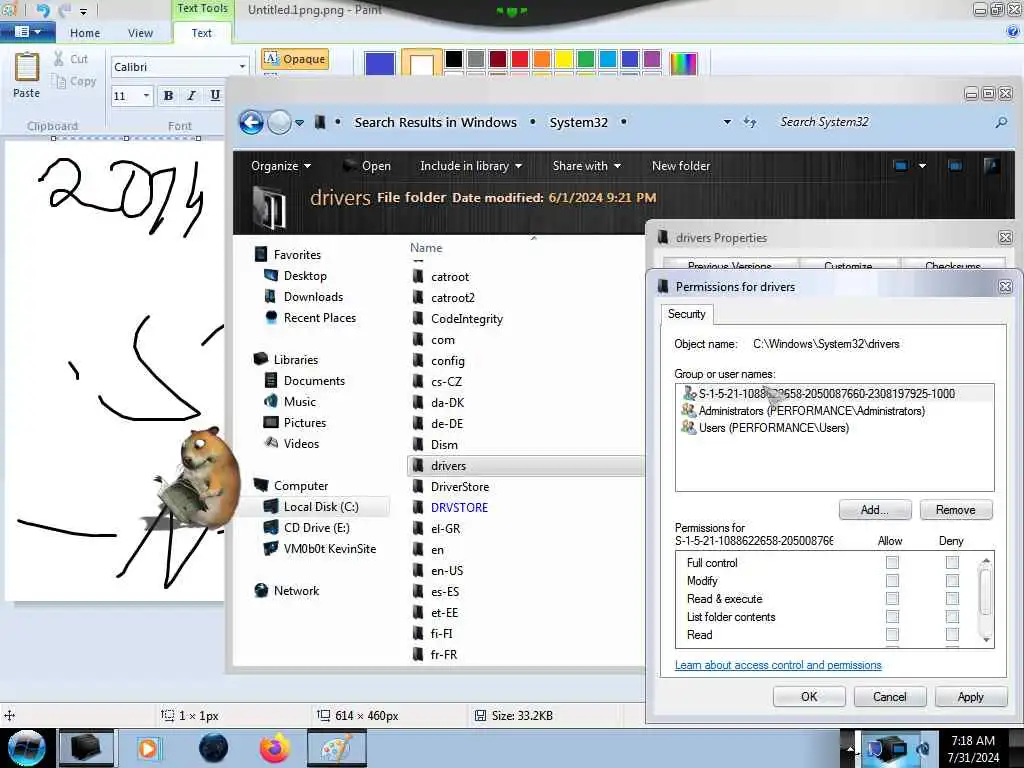This screenshot has width=1024, height=768.
Task: Open the Calibri font family dropdown
Action: [242, 67]
